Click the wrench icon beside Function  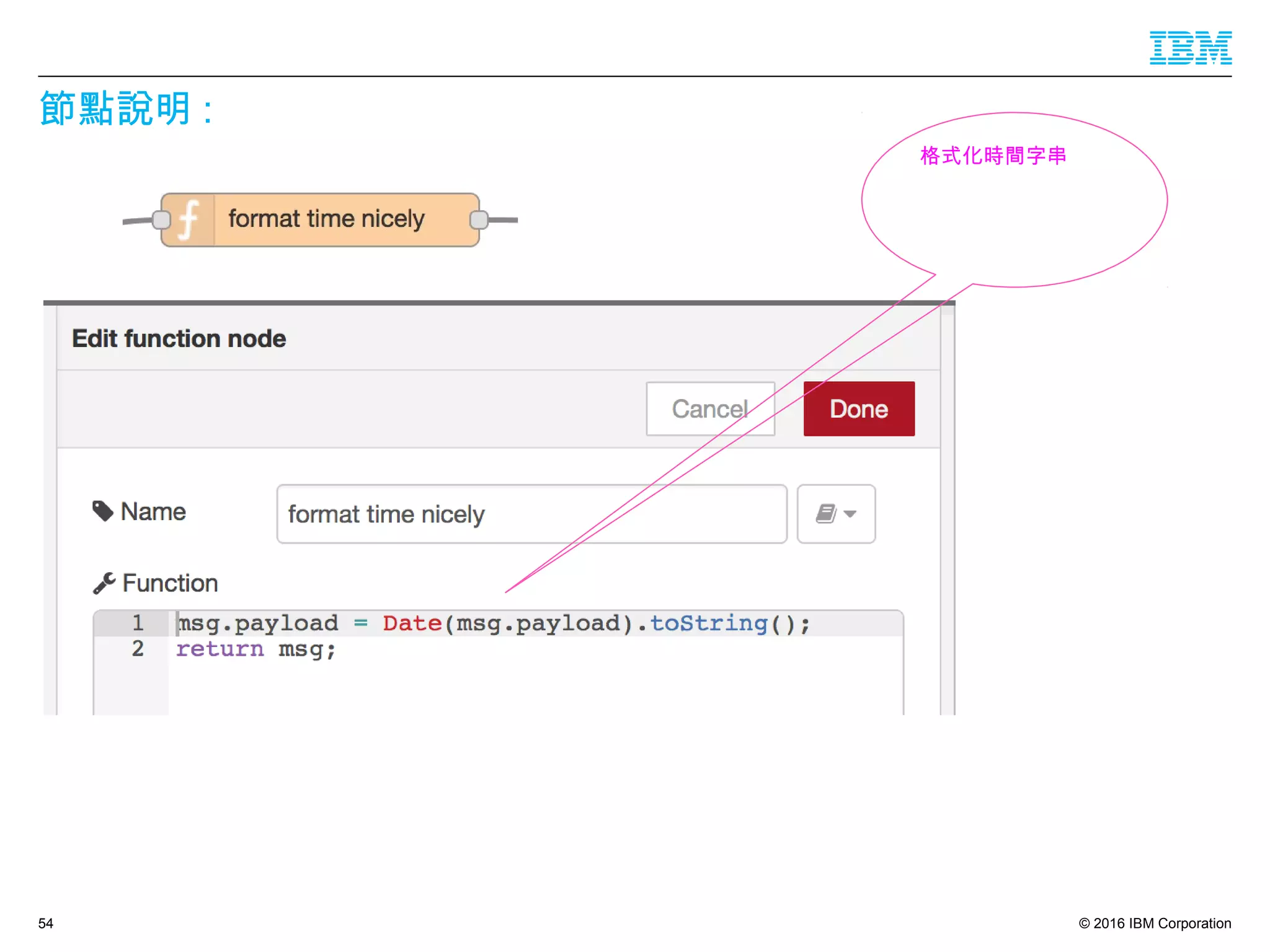tap(104, 583)
